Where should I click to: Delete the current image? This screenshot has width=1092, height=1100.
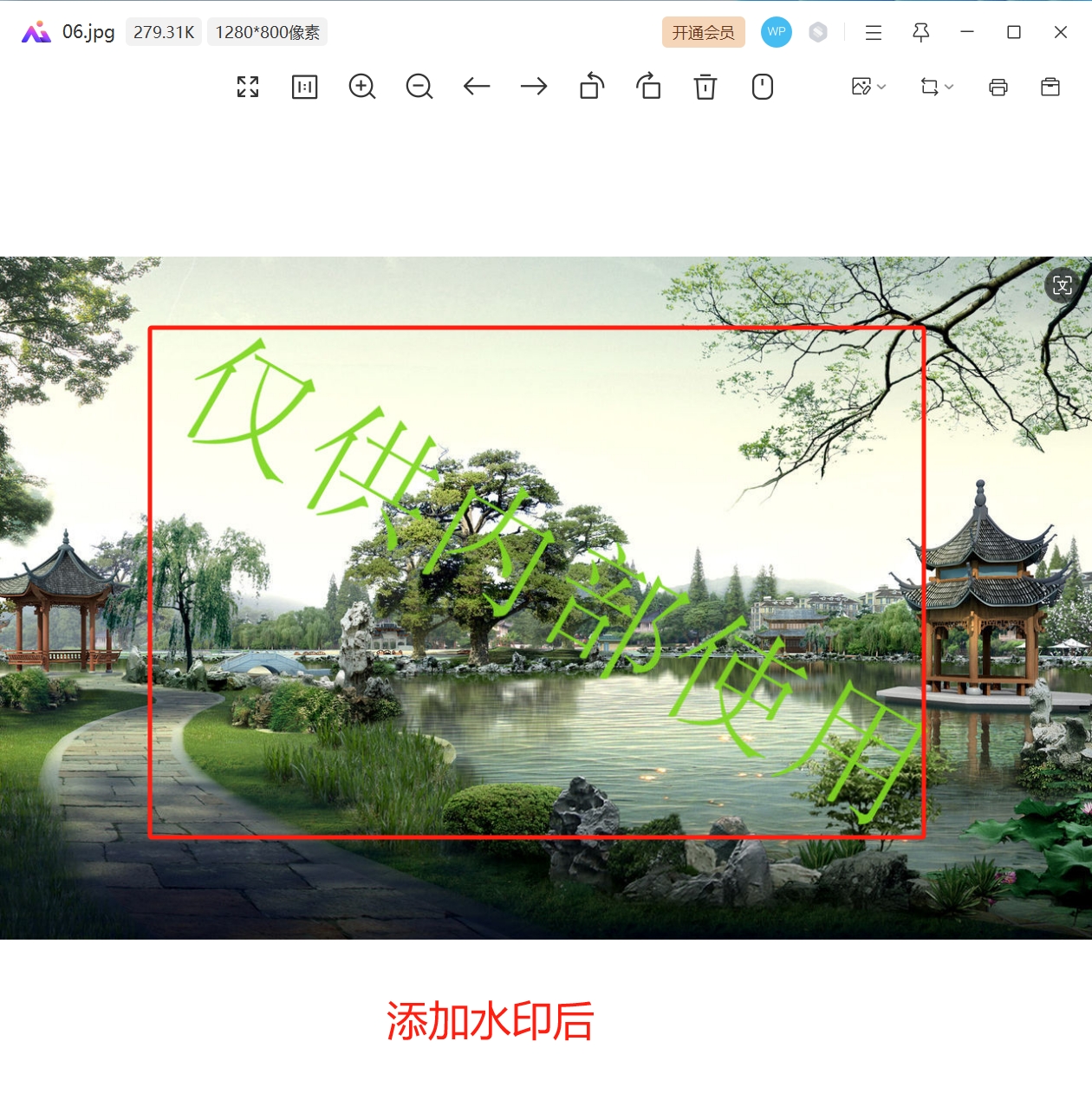(705, 87)
